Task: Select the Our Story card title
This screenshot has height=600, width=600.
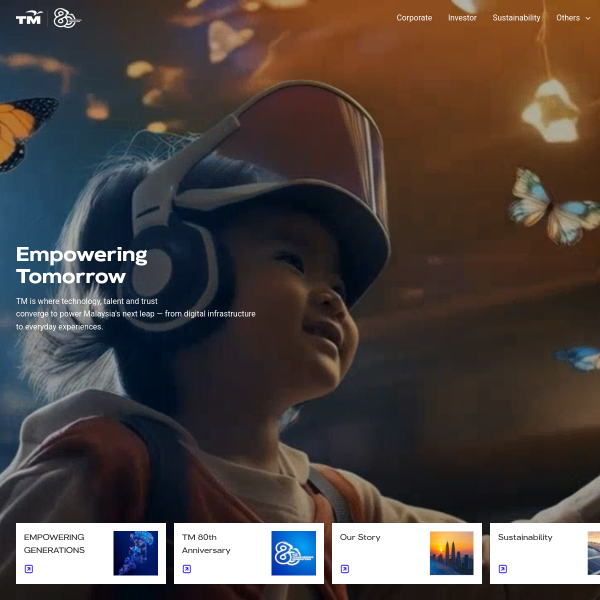Action: (x=360, y=537)
